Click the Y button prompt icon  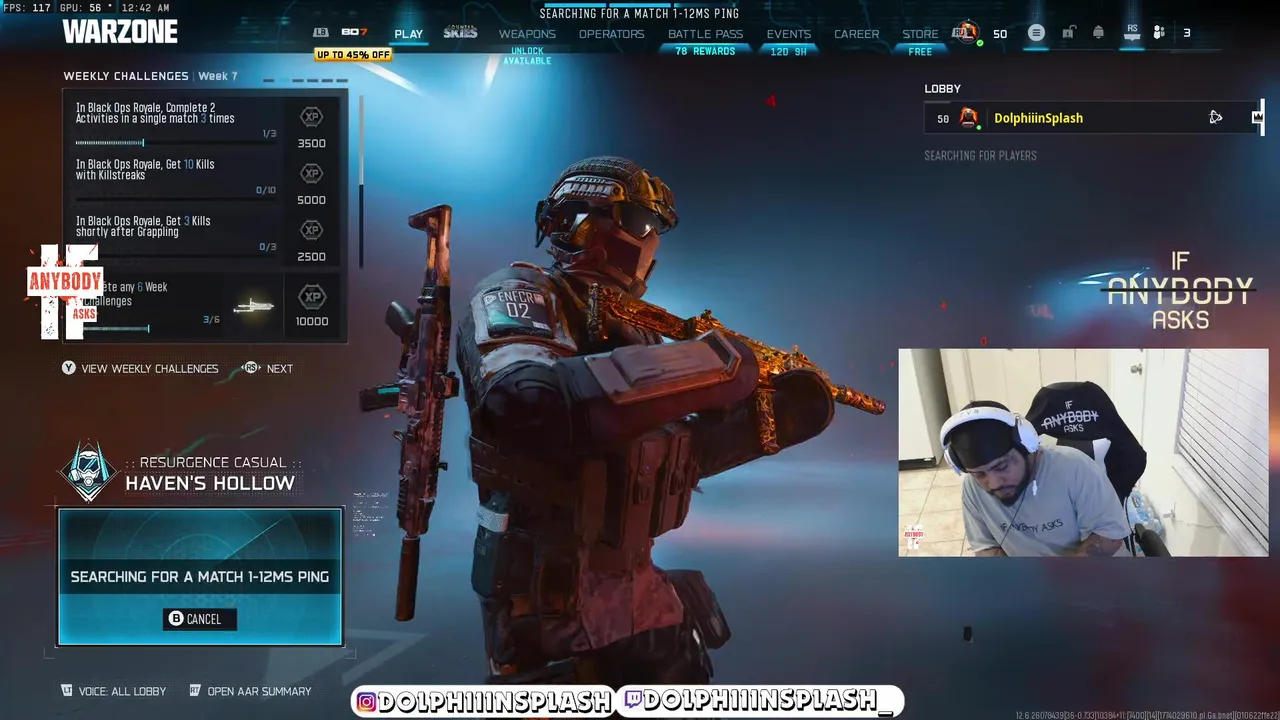click(x=68, y=368)
